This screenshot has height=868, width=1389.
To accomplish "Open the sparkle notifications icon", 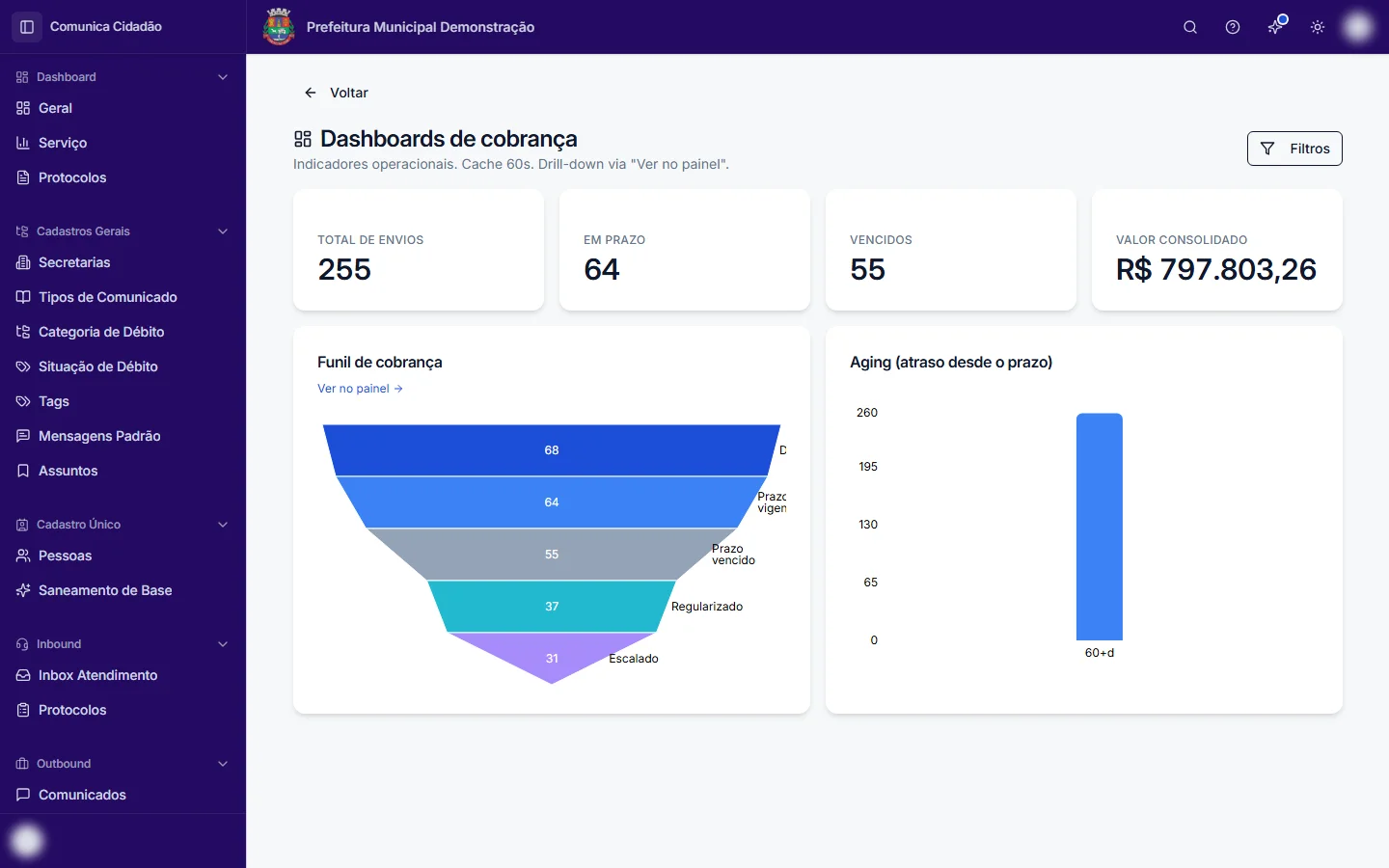I will pyautogui.click(x=1275, y=27).
